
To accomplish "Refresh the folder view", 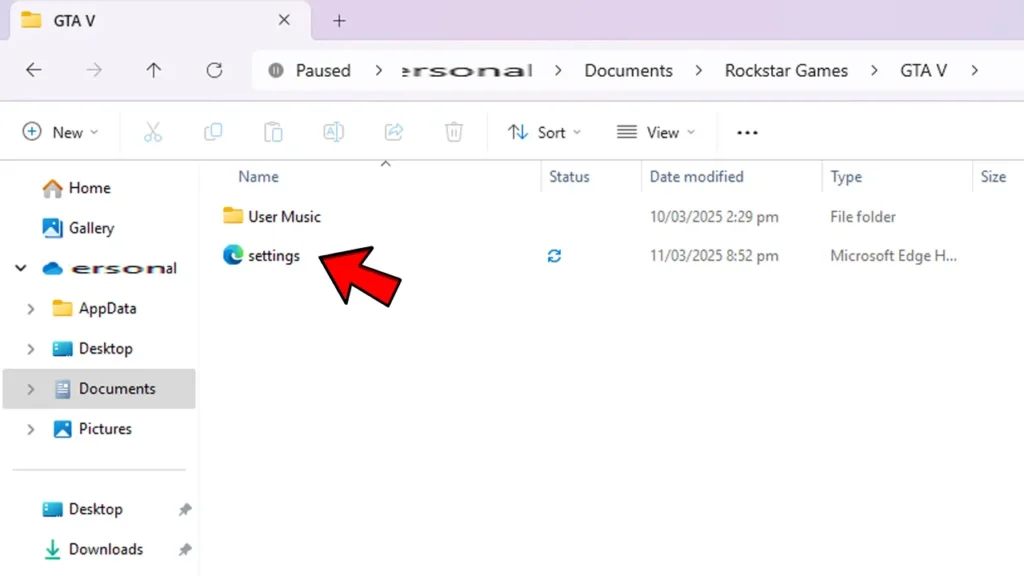I will click(214, 70).
